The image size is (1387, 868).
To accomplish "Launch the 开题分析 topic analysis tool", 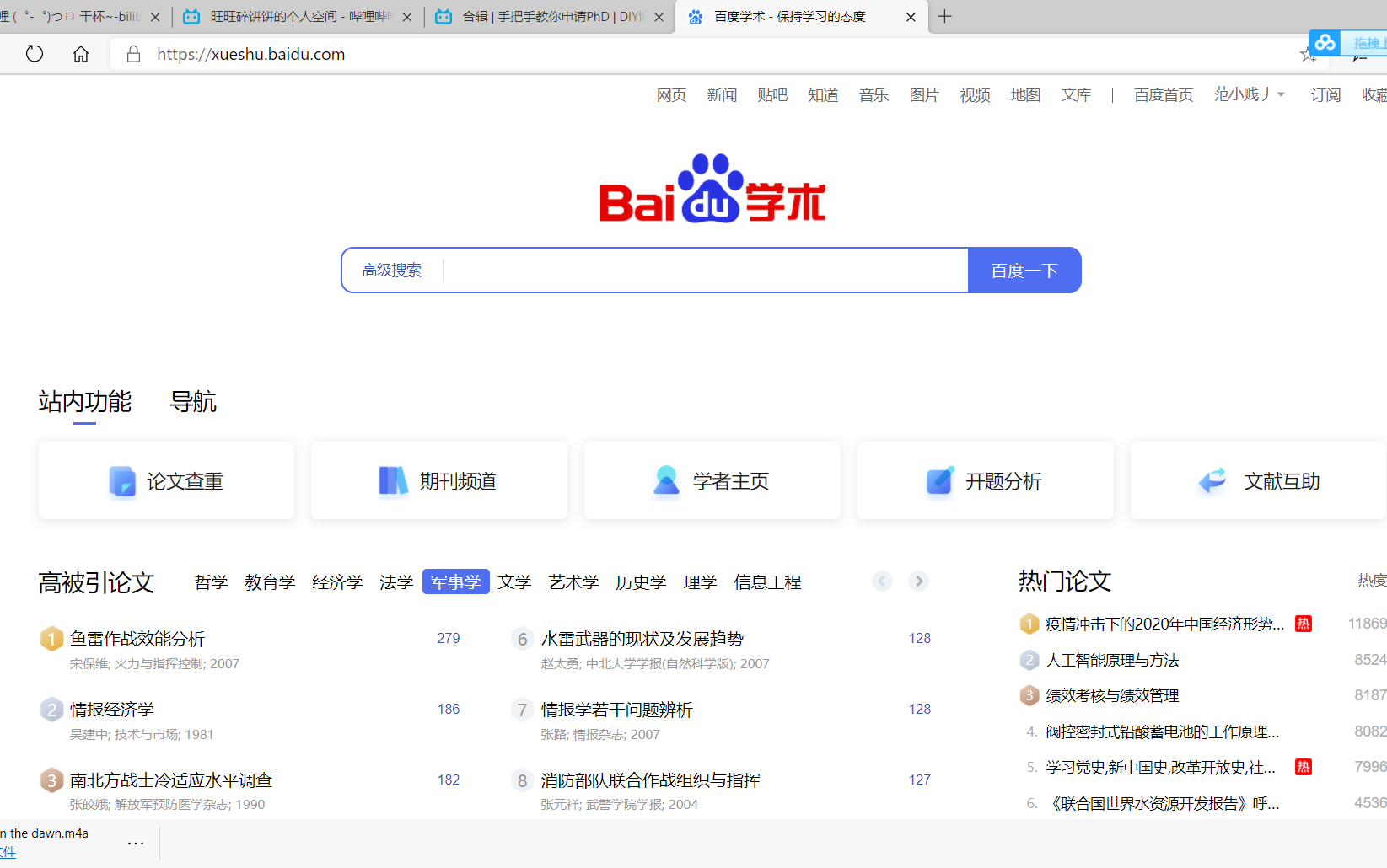I will click(985, 480).
